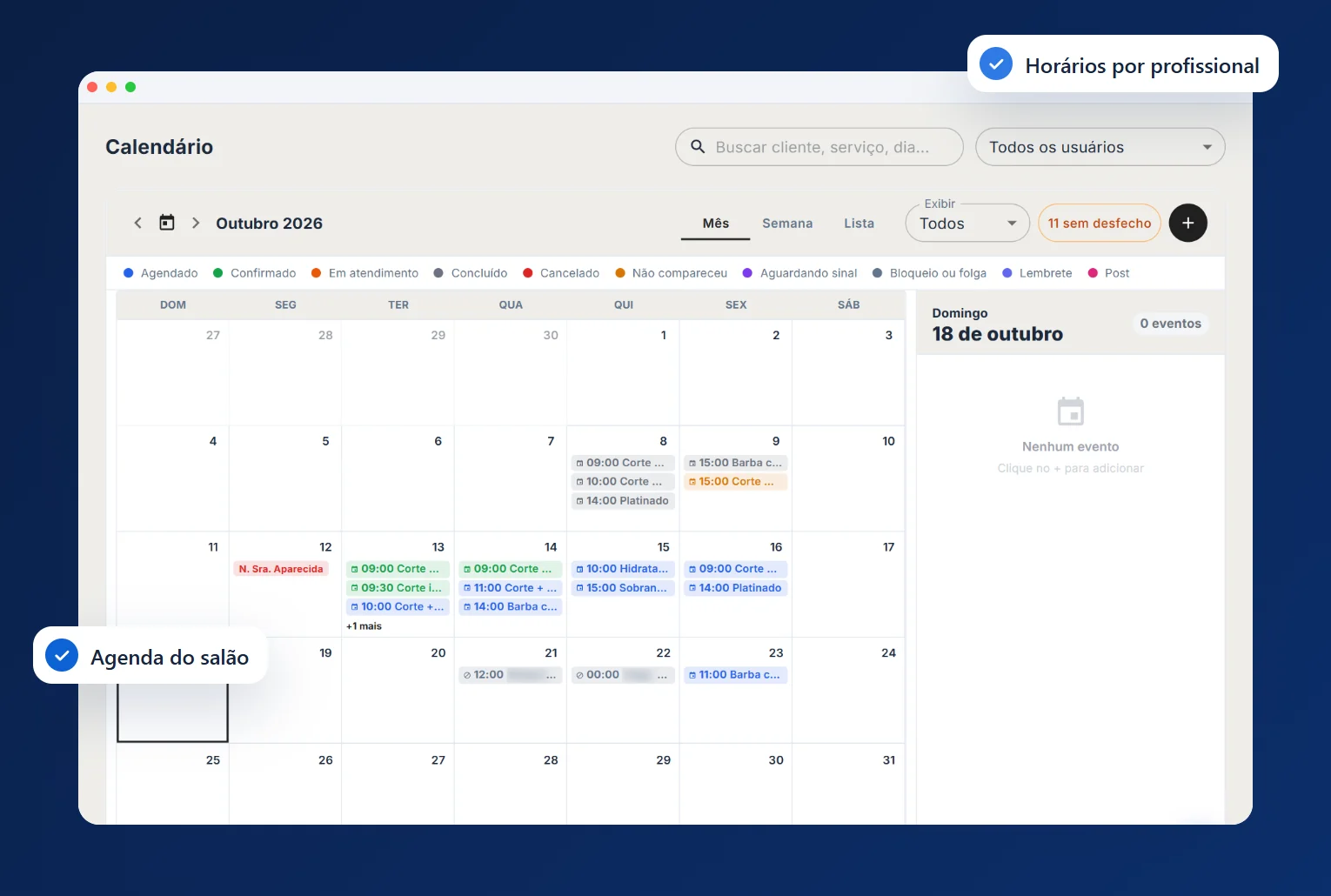Click the Em atendimento legend label
Viewport: 1331px width, 896px height.
coord(373,273)
